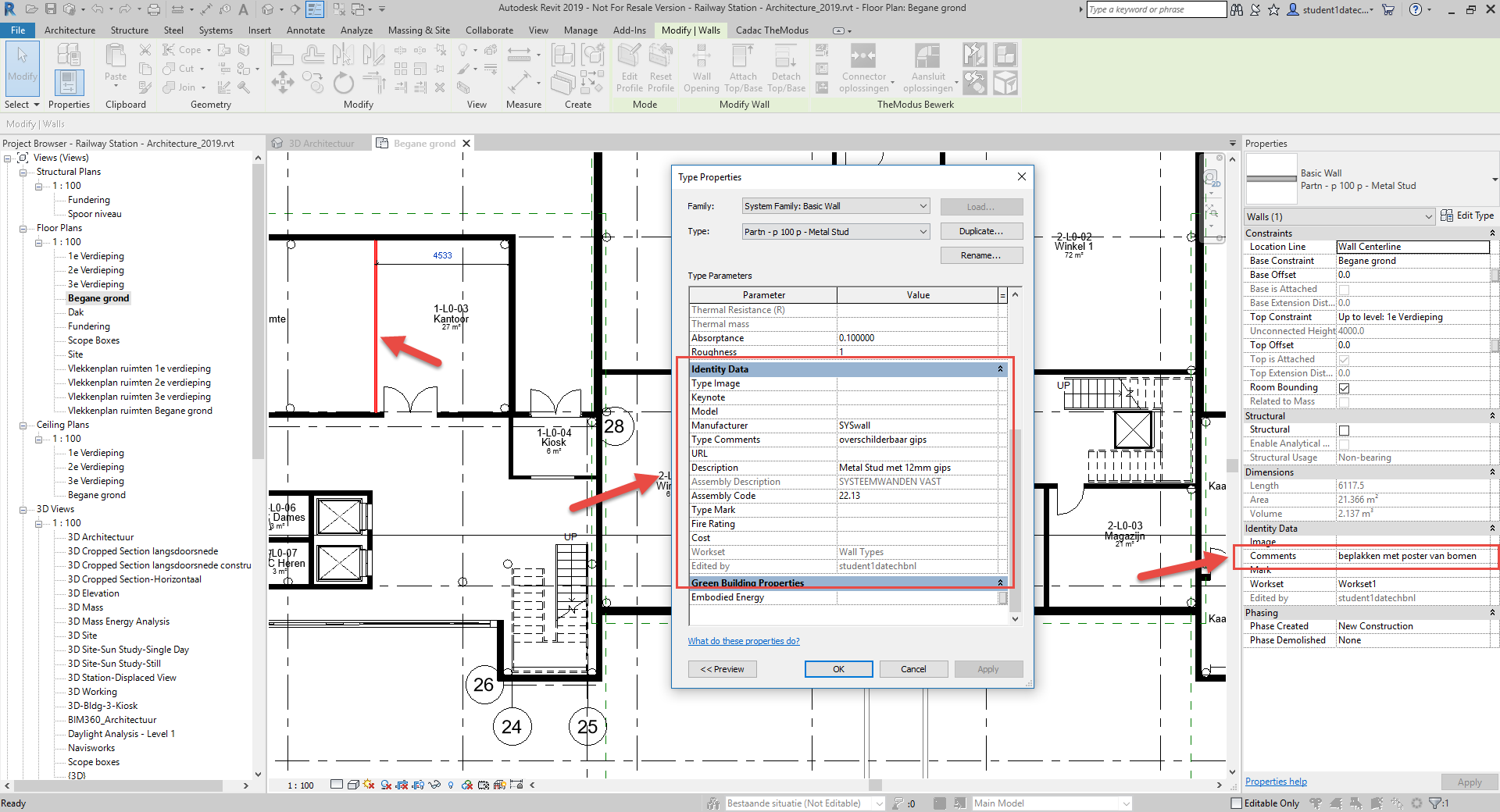Open the Aansluit oplossingen tool

(x=928, y=69)
